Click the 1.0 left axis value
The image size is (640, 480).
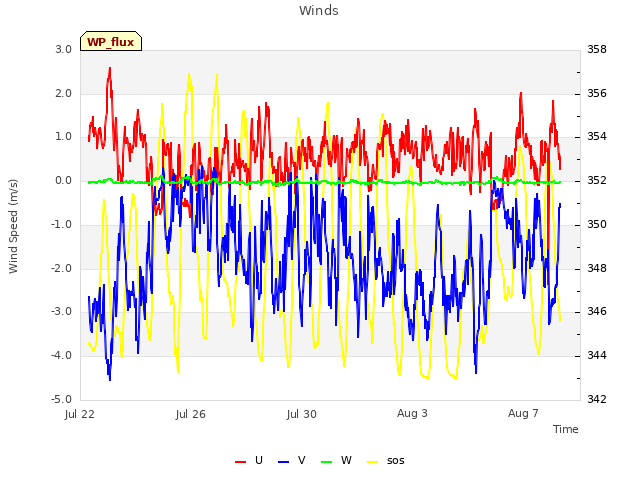coord(64,137)
